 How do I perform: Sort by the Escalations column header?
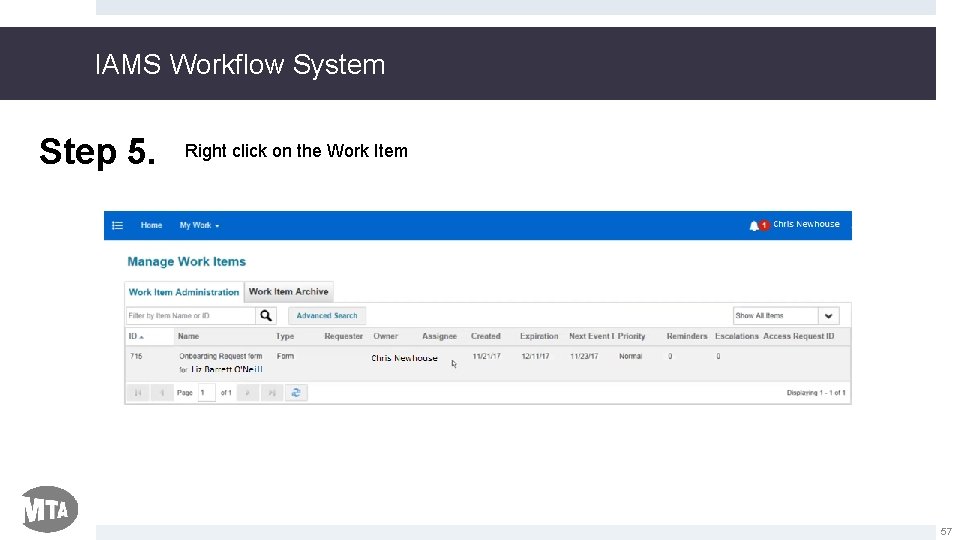pos(737,336)
